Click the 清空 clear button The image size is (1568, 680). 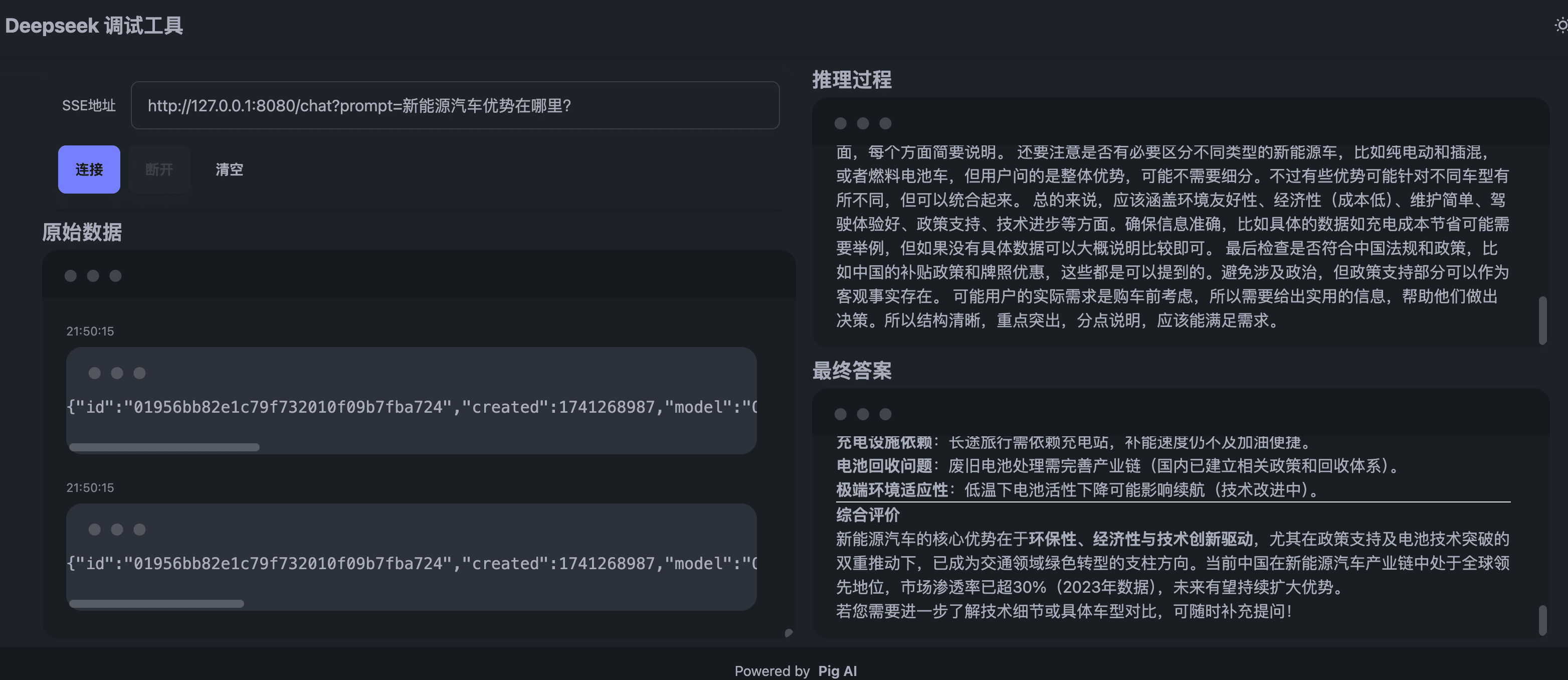pyautogui.click(x=229, y=169)
